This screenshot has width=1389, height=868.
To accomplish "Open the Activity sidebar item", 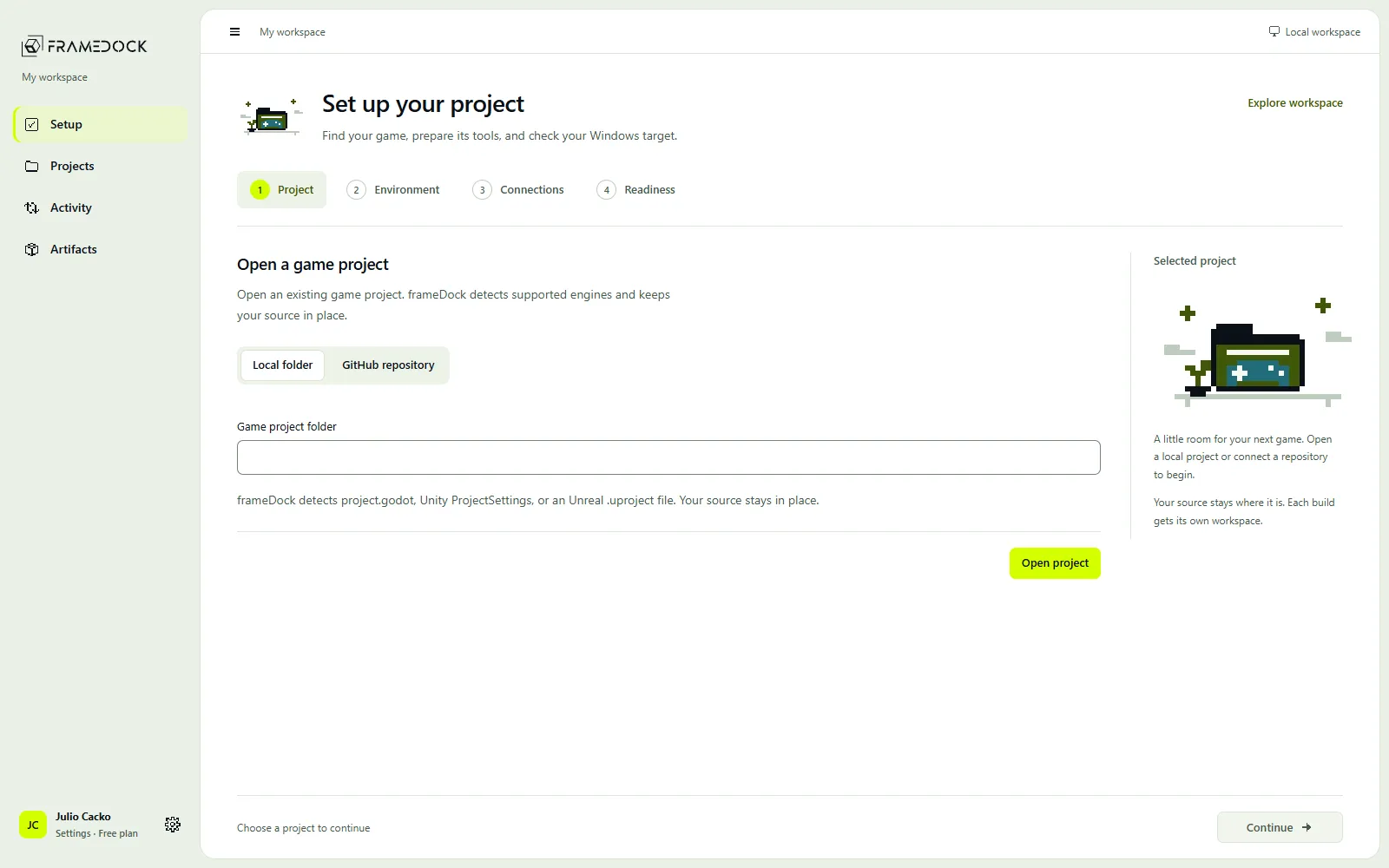I will coord(100,207).
